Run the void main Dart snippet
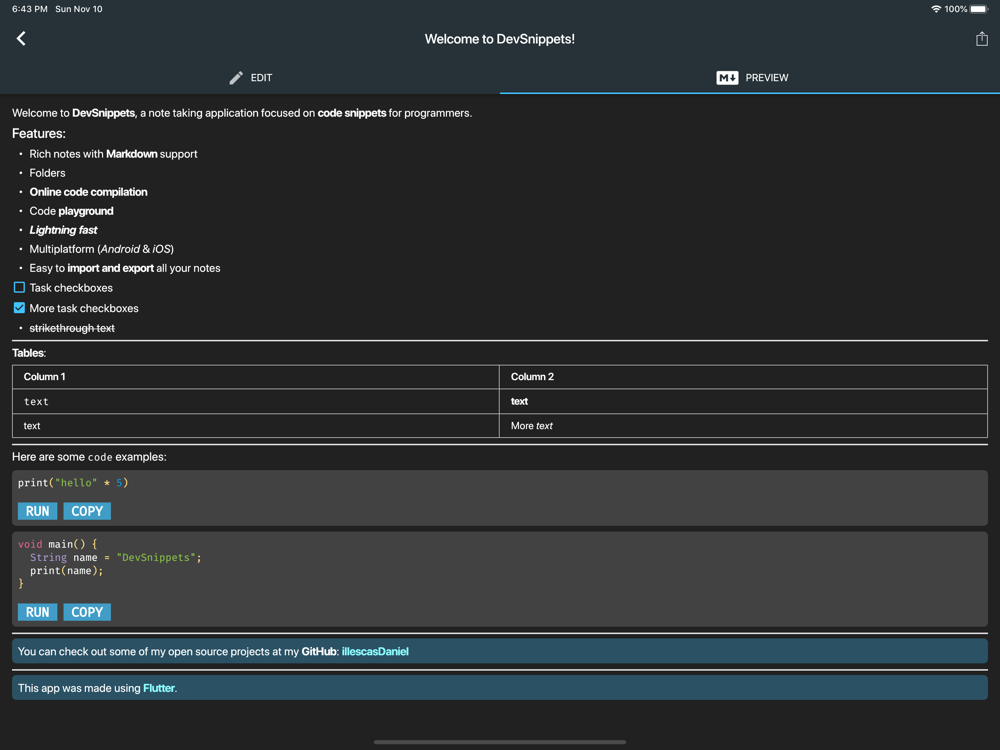1000x750 pixels. tap(38, 612)
